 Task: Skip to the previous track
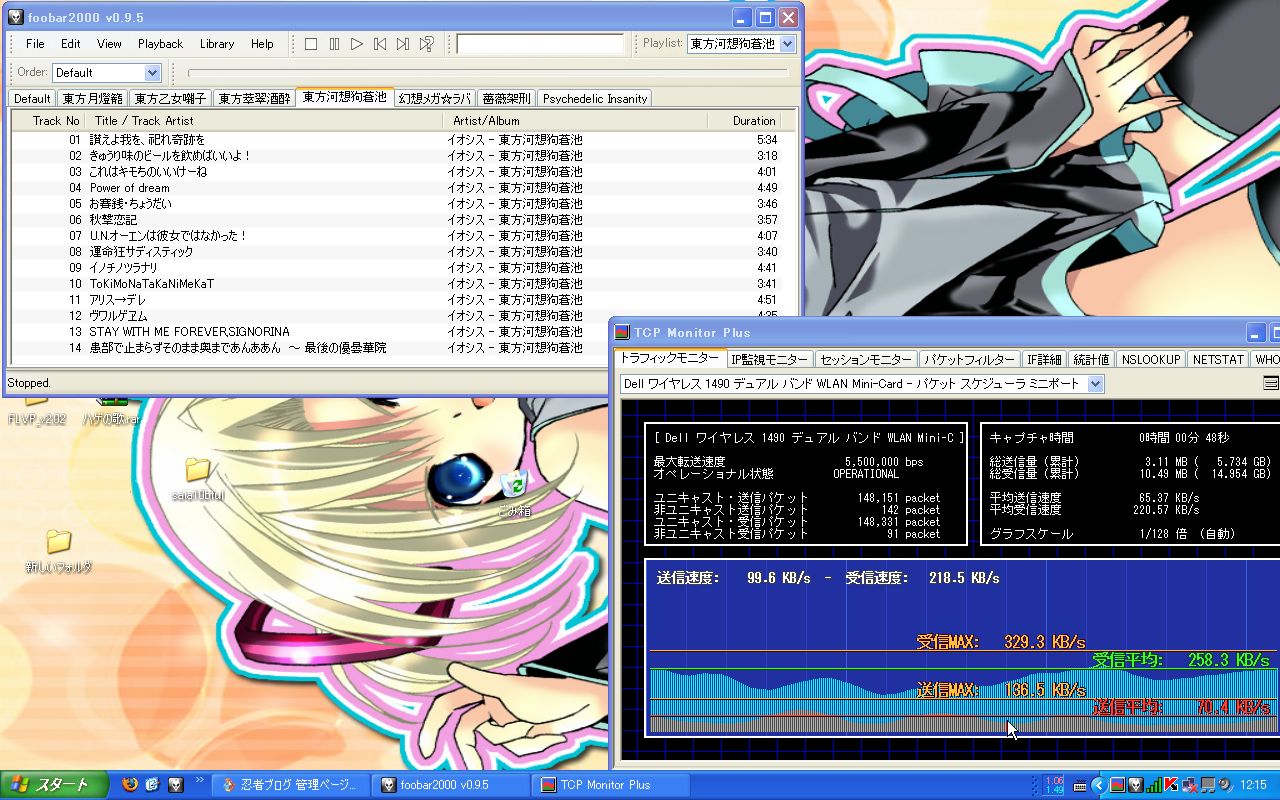pyautogui.click(x=380, y=44)
